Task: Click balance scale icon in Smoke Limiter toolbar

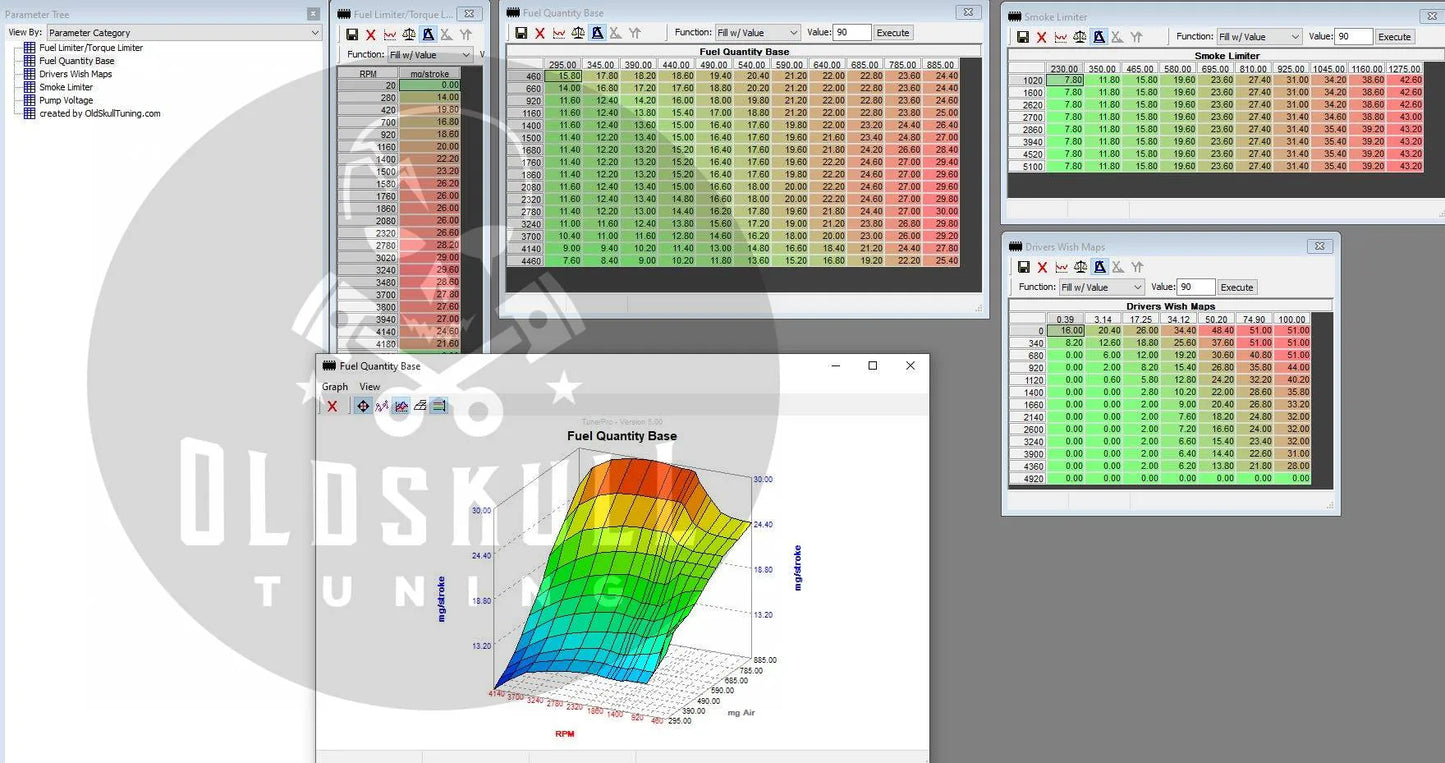Action: point(1080,37)
